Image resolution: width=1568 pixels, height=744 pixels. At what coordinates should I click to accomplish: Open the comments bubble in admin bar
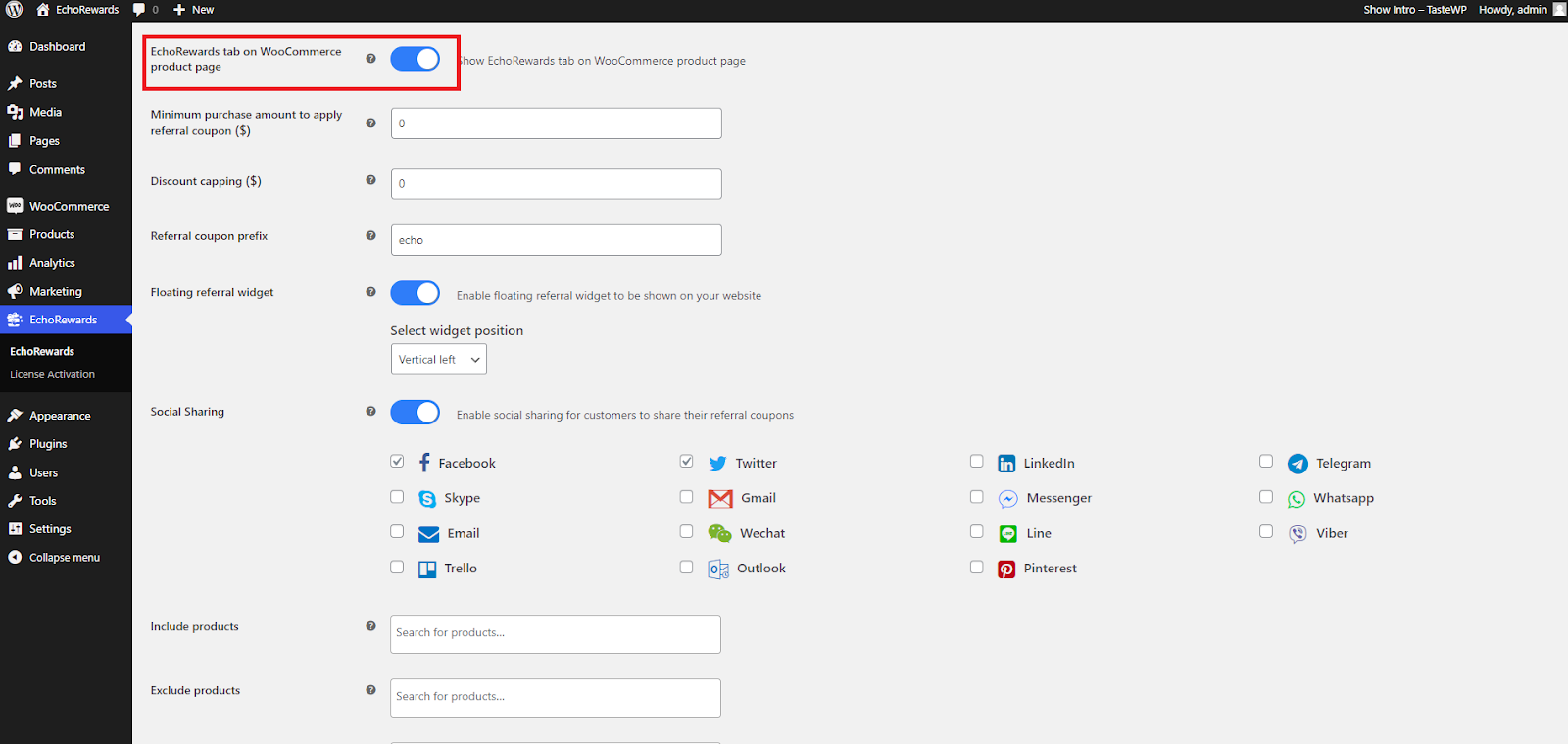[145, 10]
